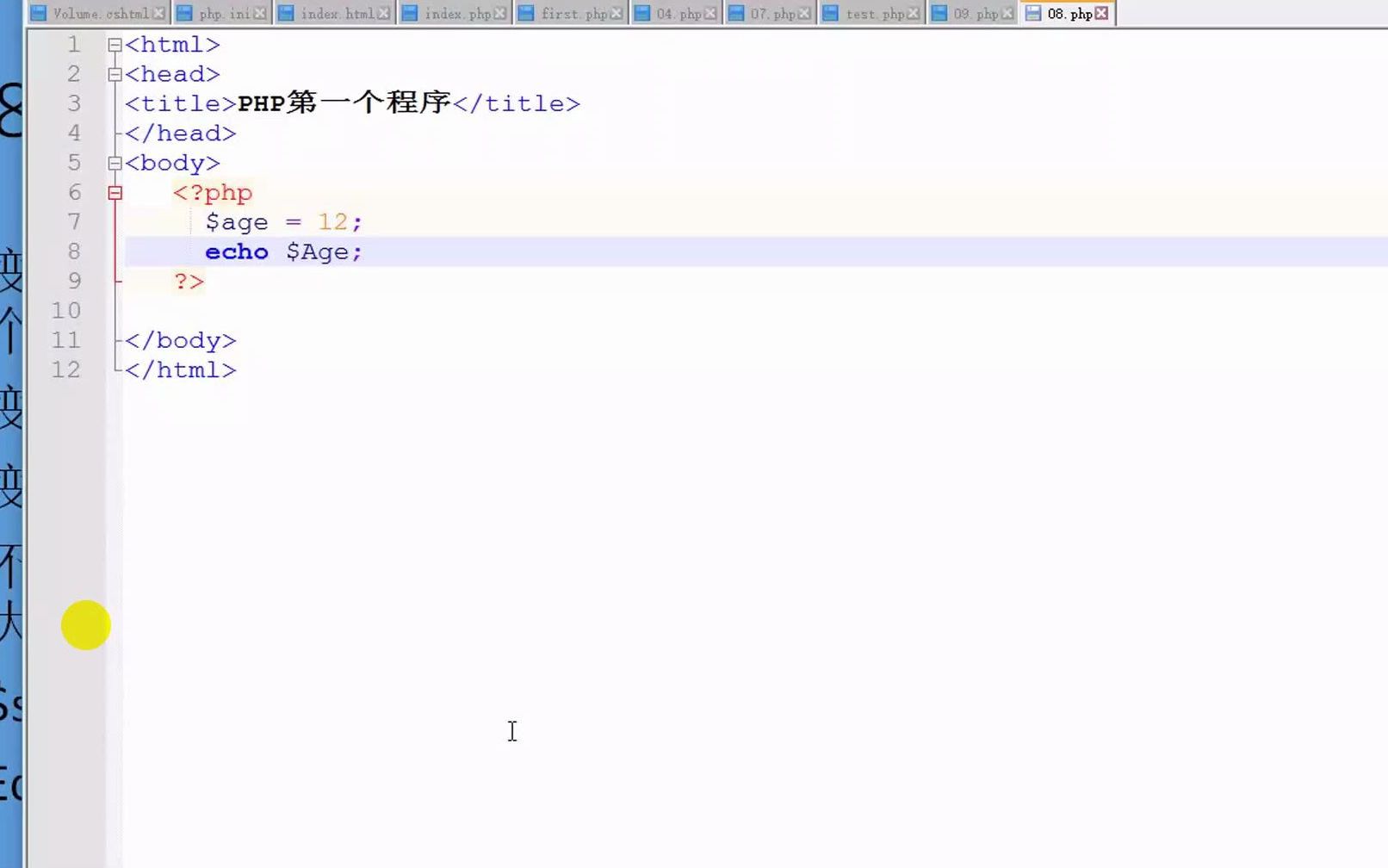Click the file icon on 08.php tab
Viewport: 1388px width, 868px height.
pos(1033,14)
